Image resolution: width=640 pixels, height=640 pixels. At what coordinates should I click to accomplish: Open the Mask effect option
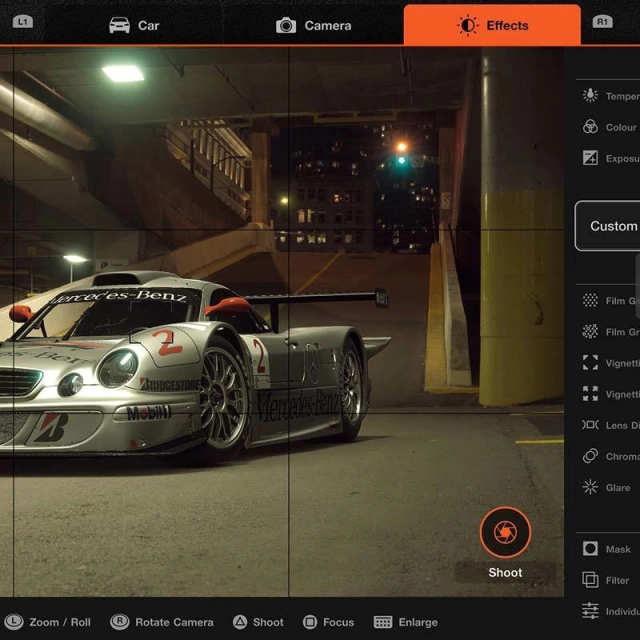(590, 549)
